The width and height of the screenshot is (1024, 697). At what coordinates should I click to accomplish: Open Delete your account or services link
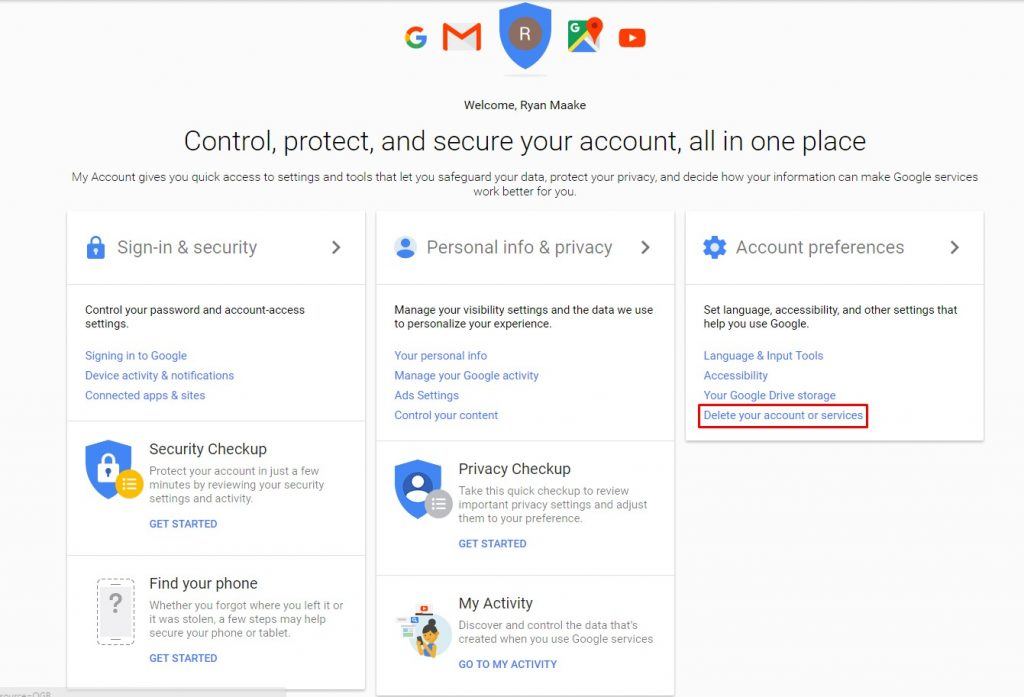coord(783,415)
